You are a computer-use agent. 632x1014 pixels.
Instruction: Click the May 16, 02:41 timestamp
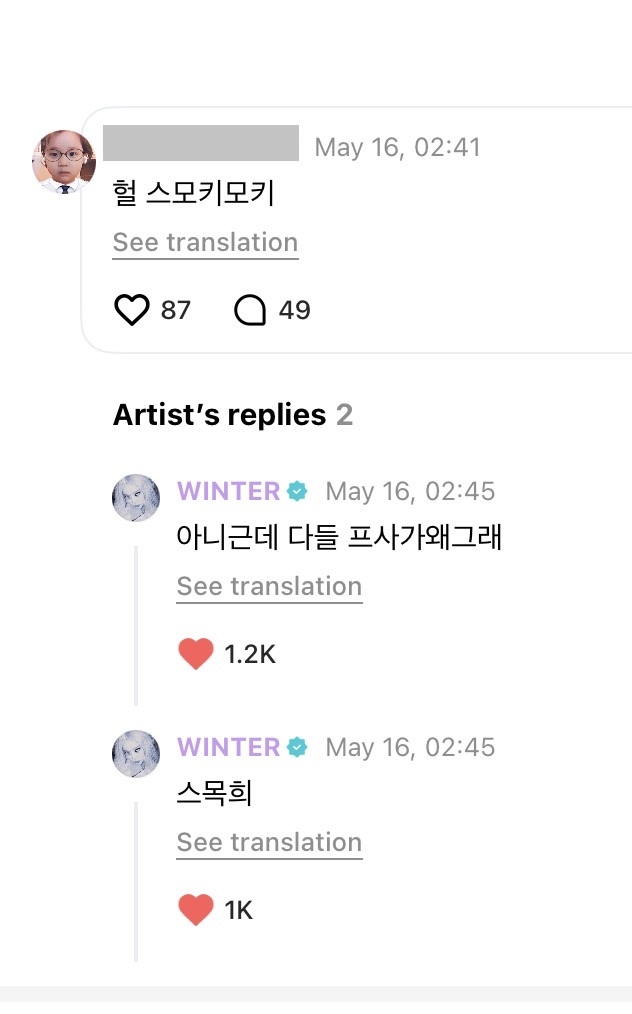coord(397,147)
